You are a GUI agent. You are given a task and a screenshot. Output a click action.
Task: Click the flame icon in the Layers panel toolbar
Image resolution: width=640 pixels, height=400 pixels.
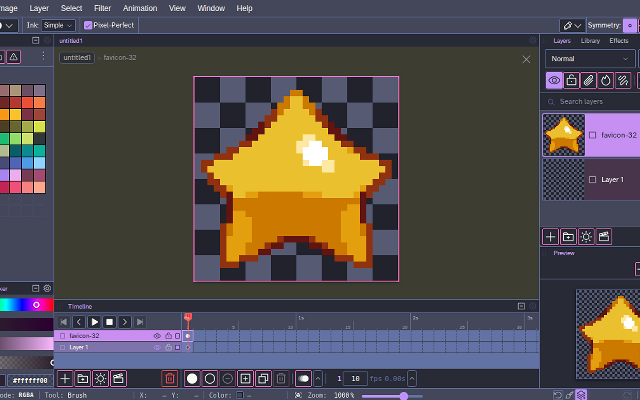(606, 80)
